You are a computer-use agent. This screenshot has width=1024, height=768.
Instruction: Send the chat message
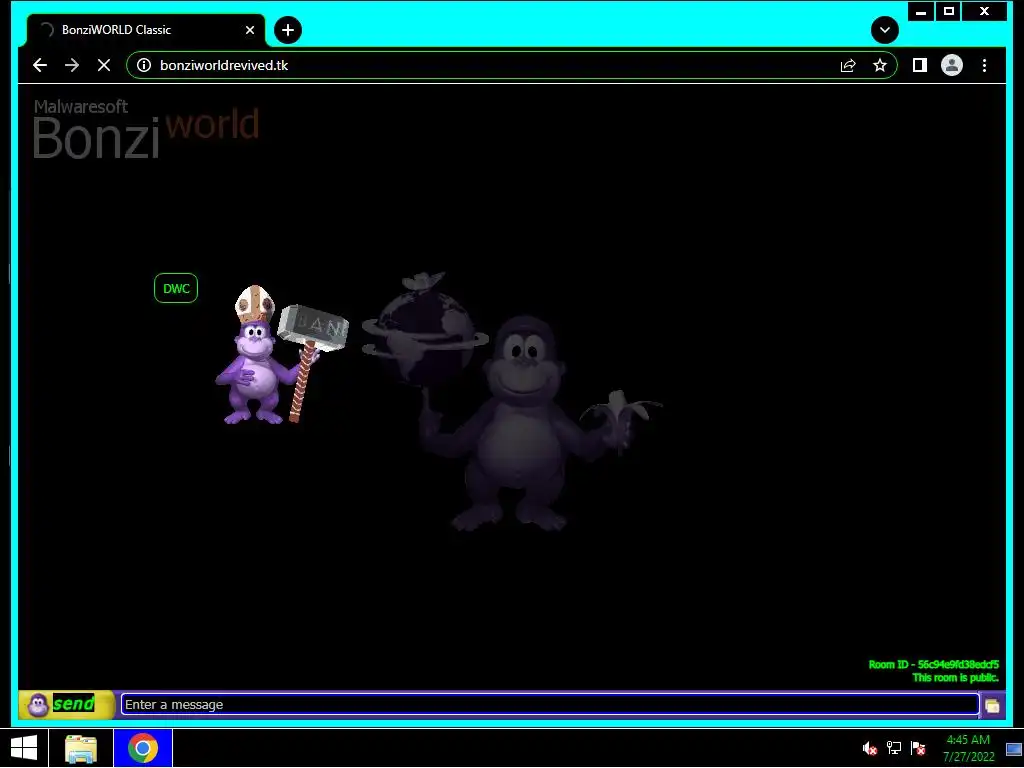pos(67,705)
